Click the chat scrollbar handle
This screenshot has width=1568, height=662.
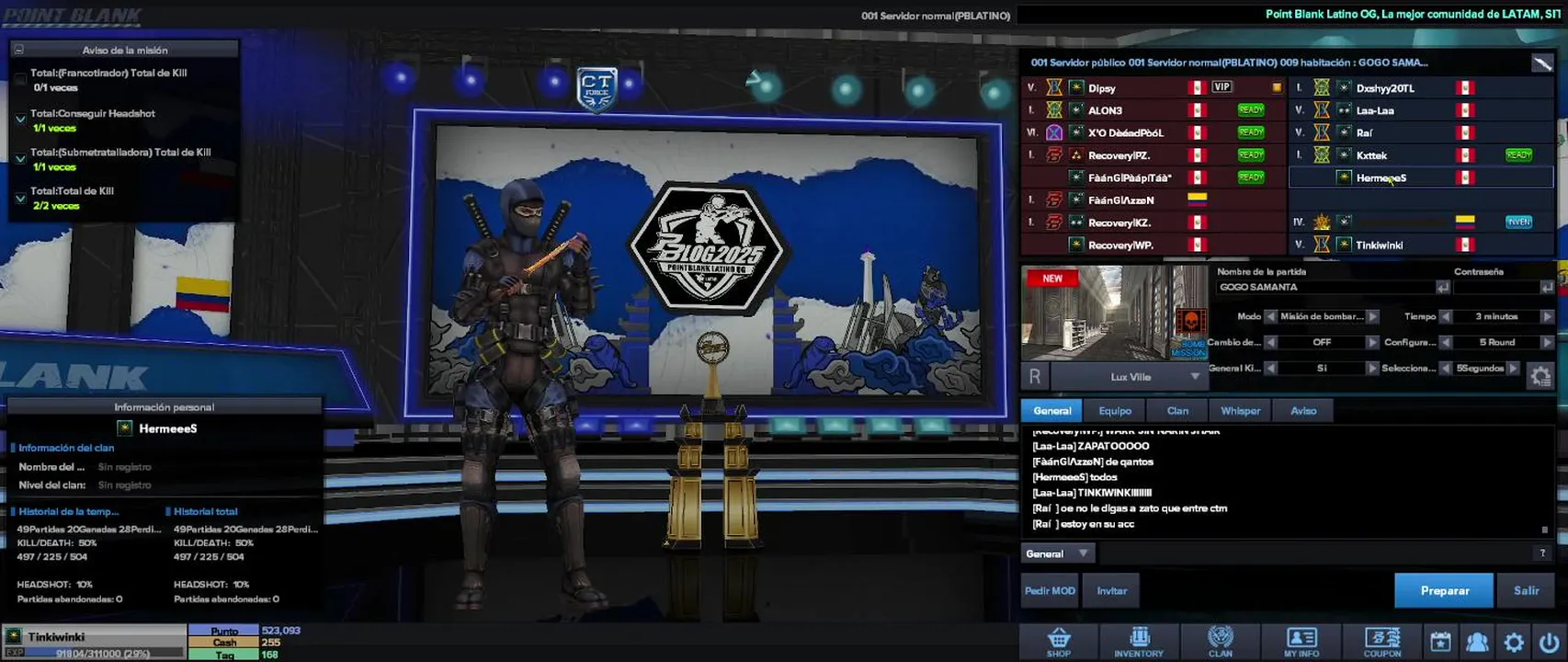coord(1544,530)
